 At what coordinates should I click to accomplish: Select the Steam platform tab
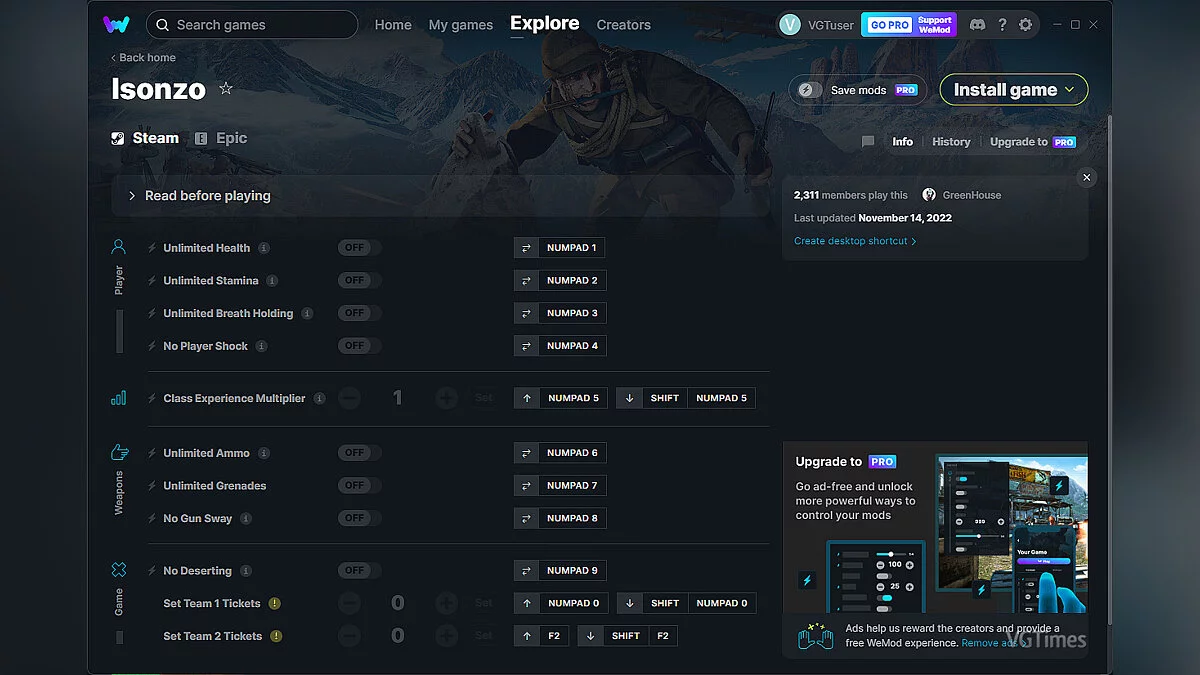tap(146, 138)
